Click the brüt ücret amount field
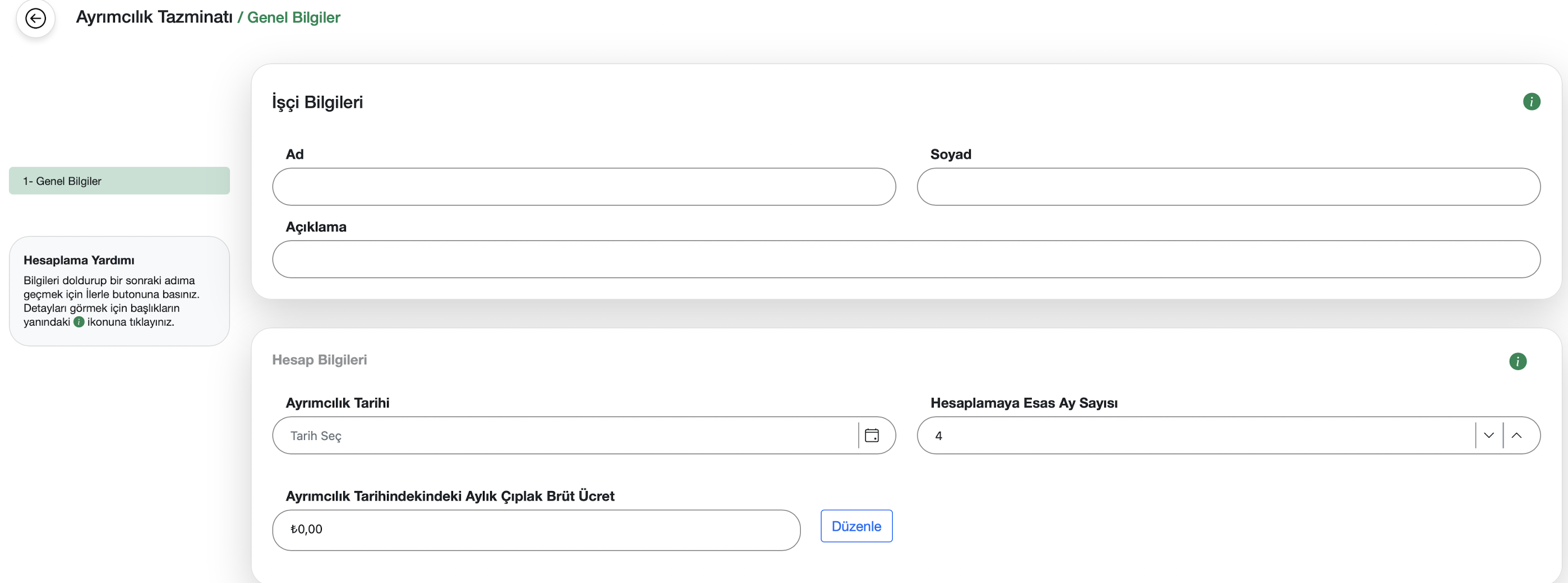The image size is (1568, 583). tap(536, 529)
